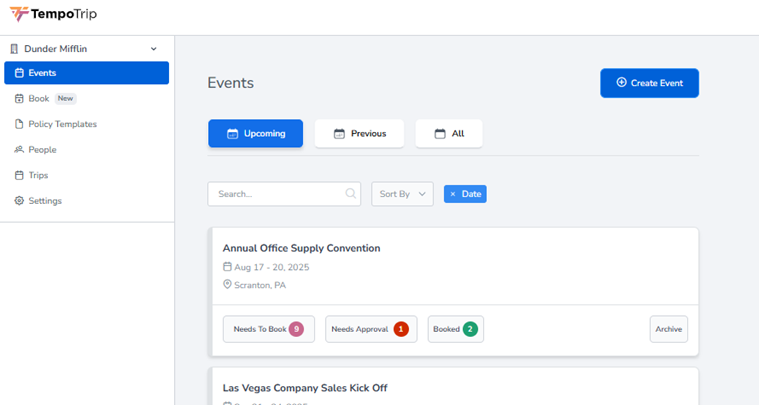
Task: Open Annual Office Supply Convention event
Action: click(x=301, y=248)
